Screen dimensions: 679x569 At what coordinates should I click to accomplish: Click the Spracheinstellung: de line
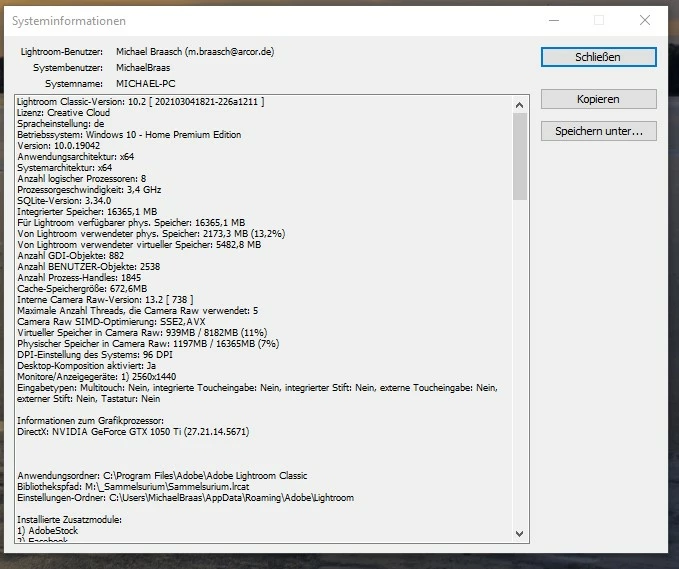[61, 124]
